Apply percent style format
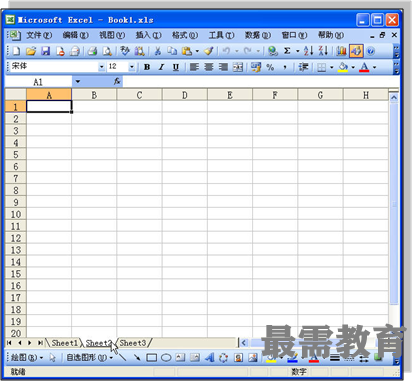The width and height of the screenshot is (413, 381). tap(270, 67)
